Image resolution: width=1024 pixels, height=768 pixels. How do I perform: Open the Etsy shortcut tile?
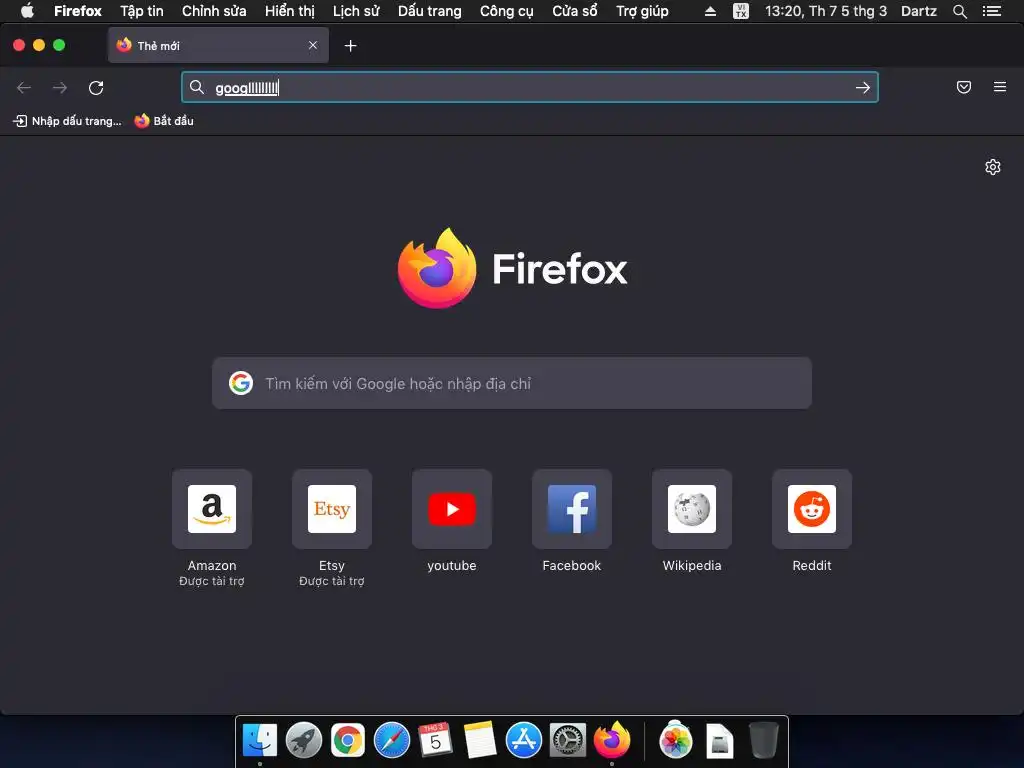[x=332, y=509]
